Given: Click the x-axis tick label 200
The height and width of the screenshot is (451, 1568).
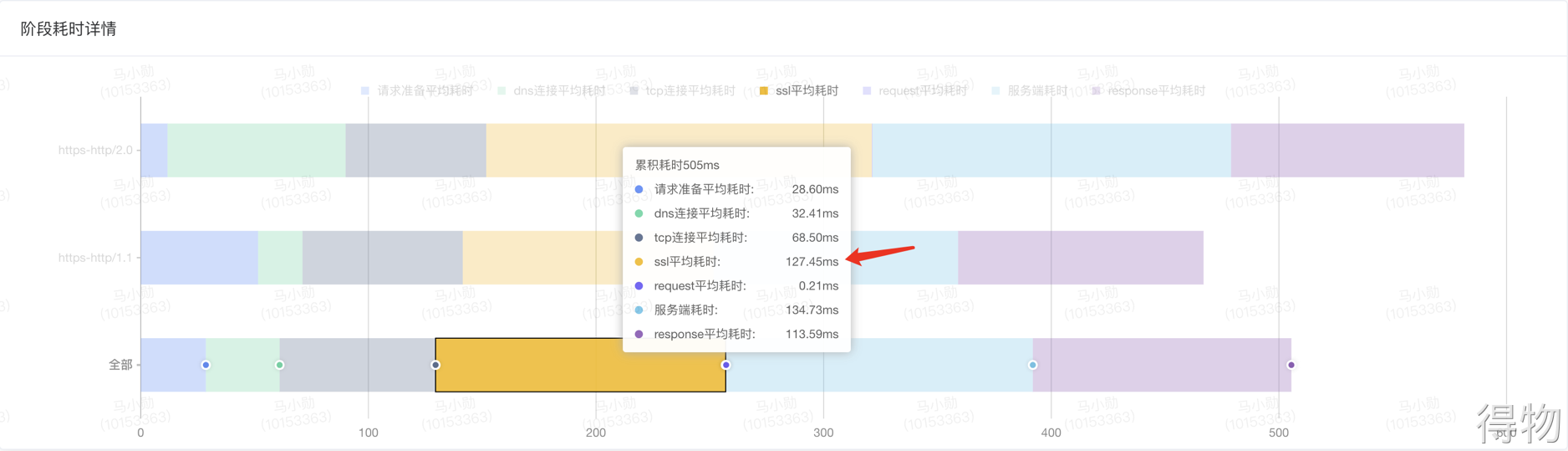Looking at the screenshot, I should click(596, 433).
